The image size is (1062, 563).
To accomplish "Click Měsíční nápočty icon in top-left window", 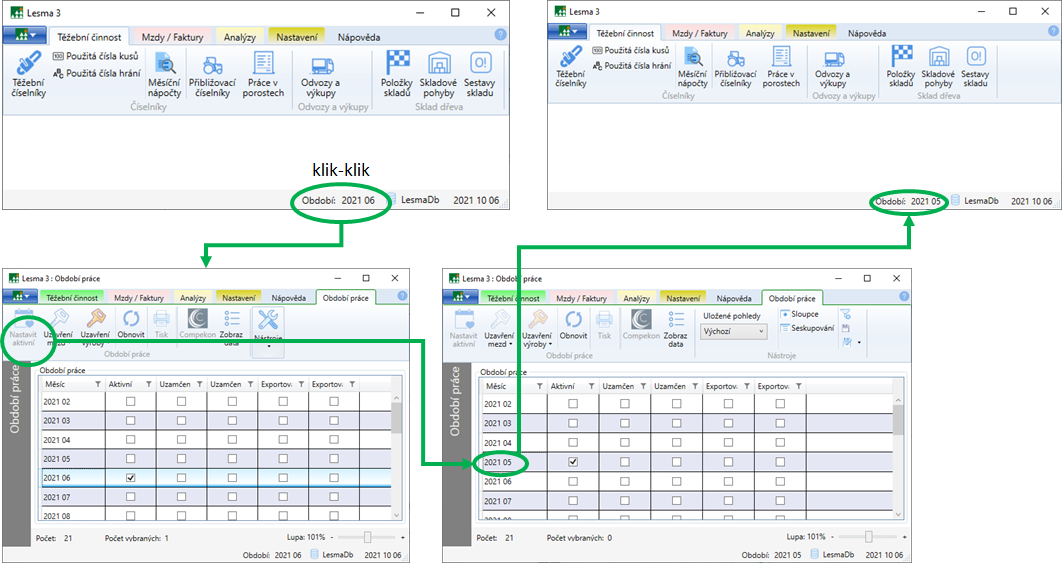I will coord(163,75).
